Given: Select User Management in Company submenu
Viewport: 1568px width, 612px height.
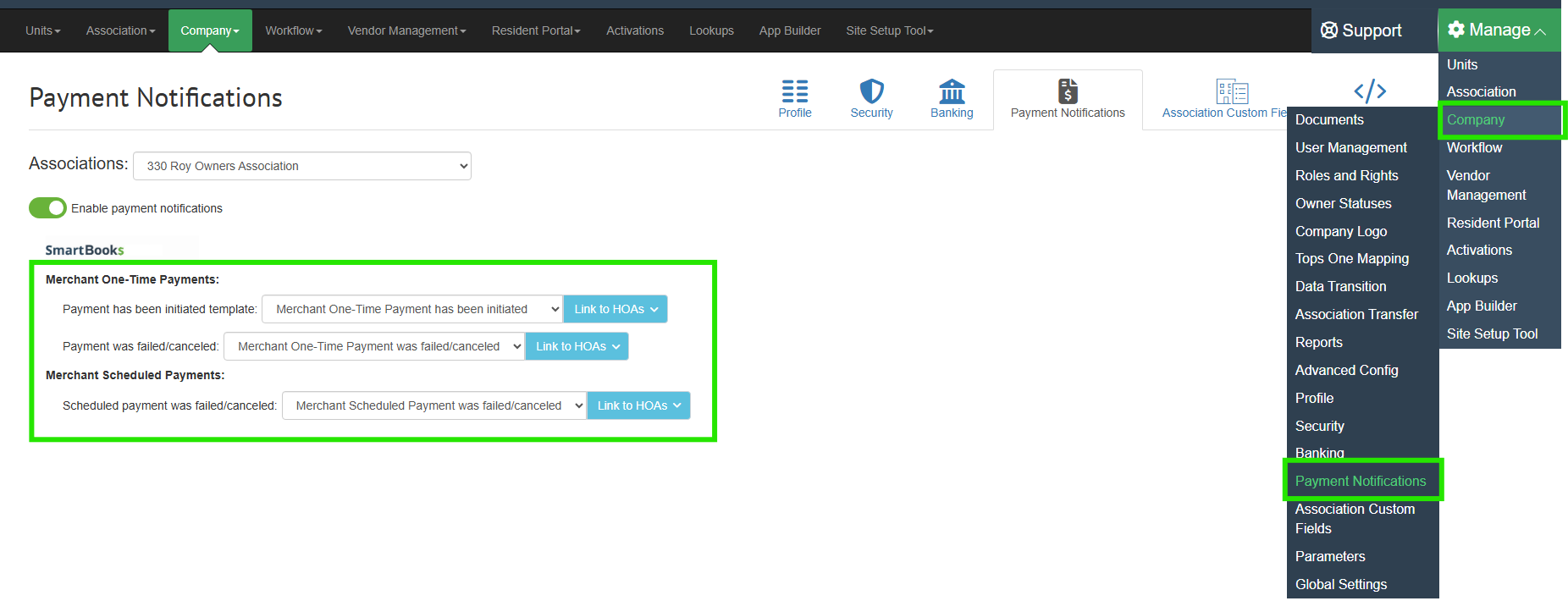Looking at the screenshot, I should click(x=1350, y=147).
